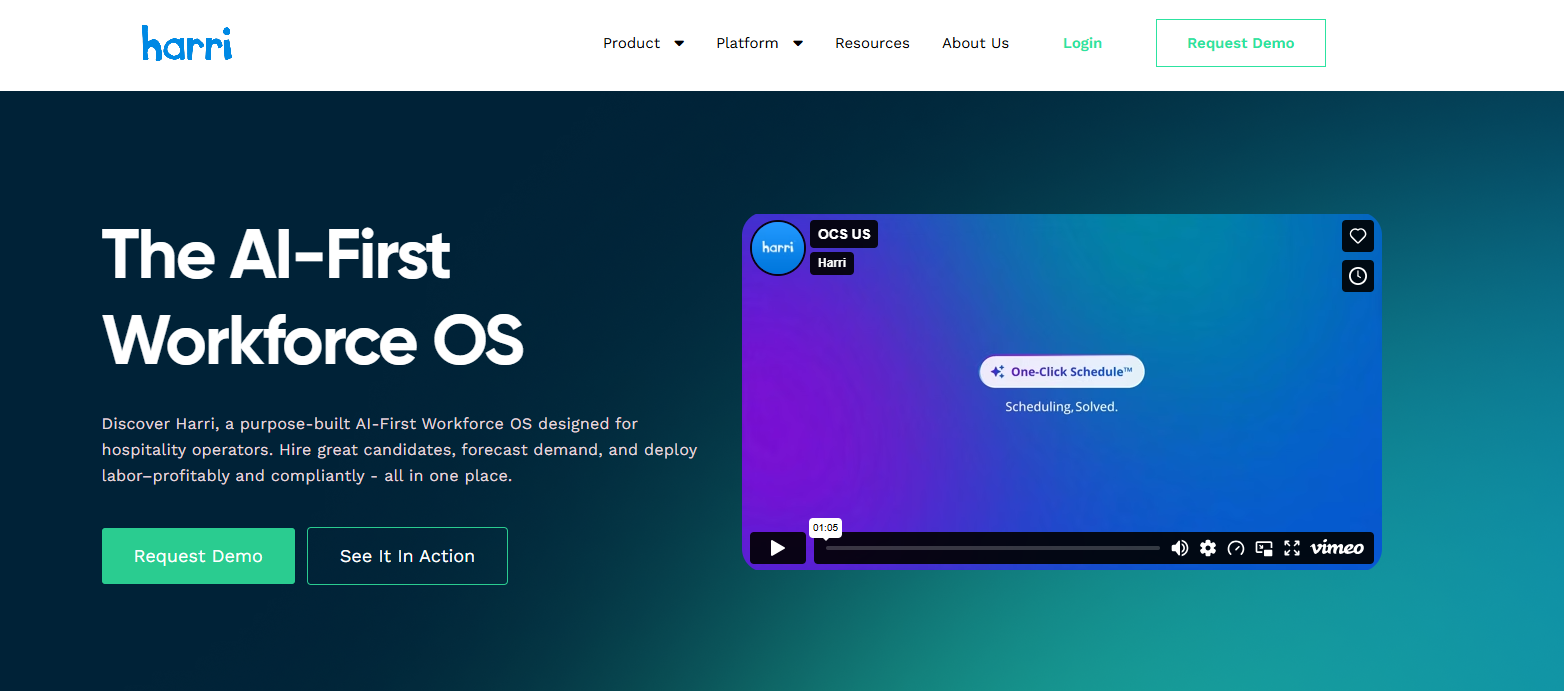This screenshot has width=1564, height=691.
Task: Click the harri logo in the header
Action: pyautogui.click(x=187, y=43)
